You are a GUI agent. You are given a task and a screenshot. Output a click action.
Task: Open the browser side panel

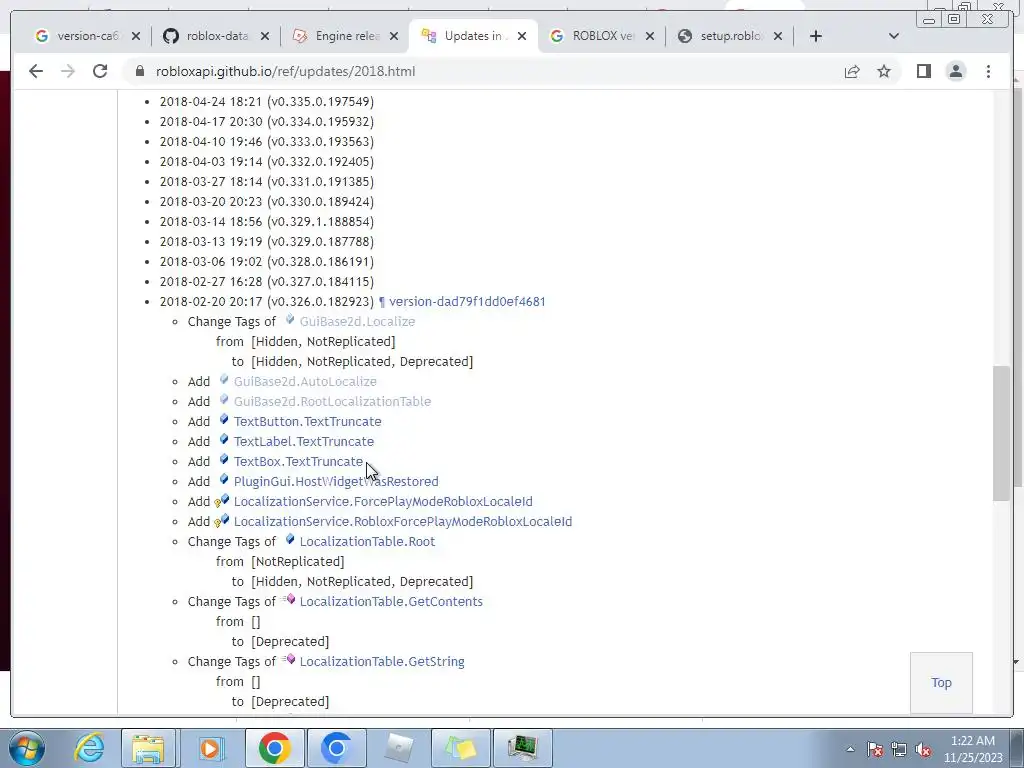click(923, 71)
